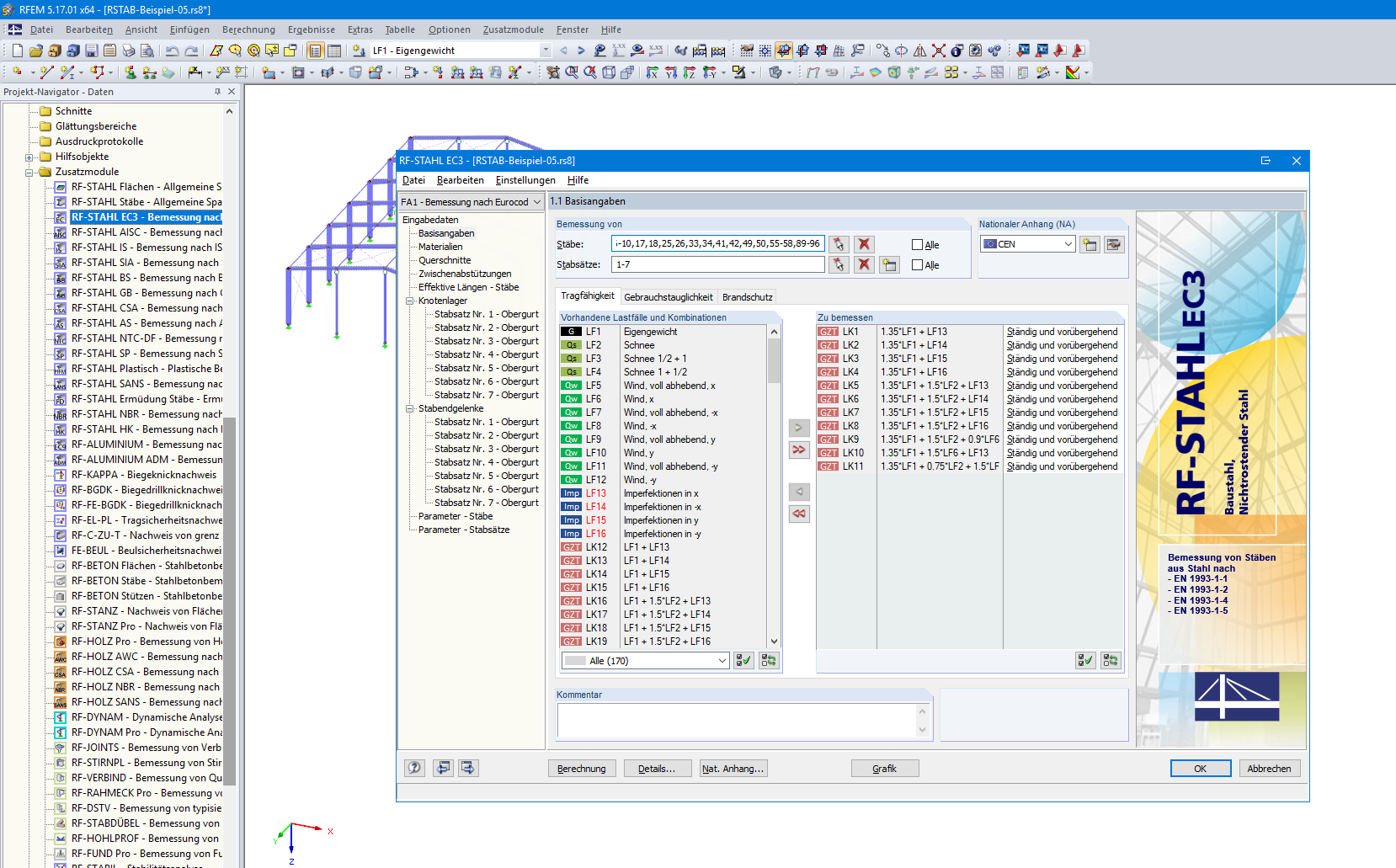Screen dimensions: 1396x868
Task: Add all load cases with double arrow
Action: (799, 450)
